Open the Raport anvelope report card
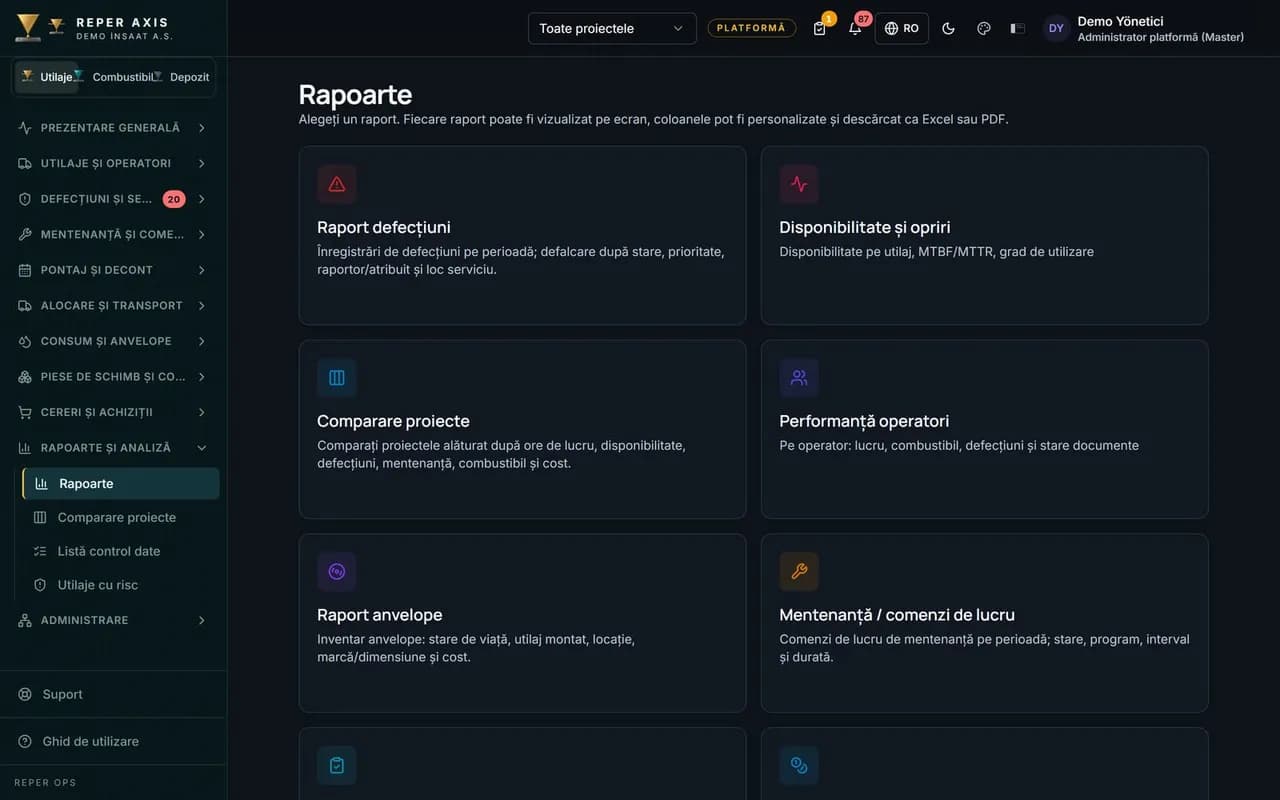The image size is (1280, 800). click(x=522, y=623)
